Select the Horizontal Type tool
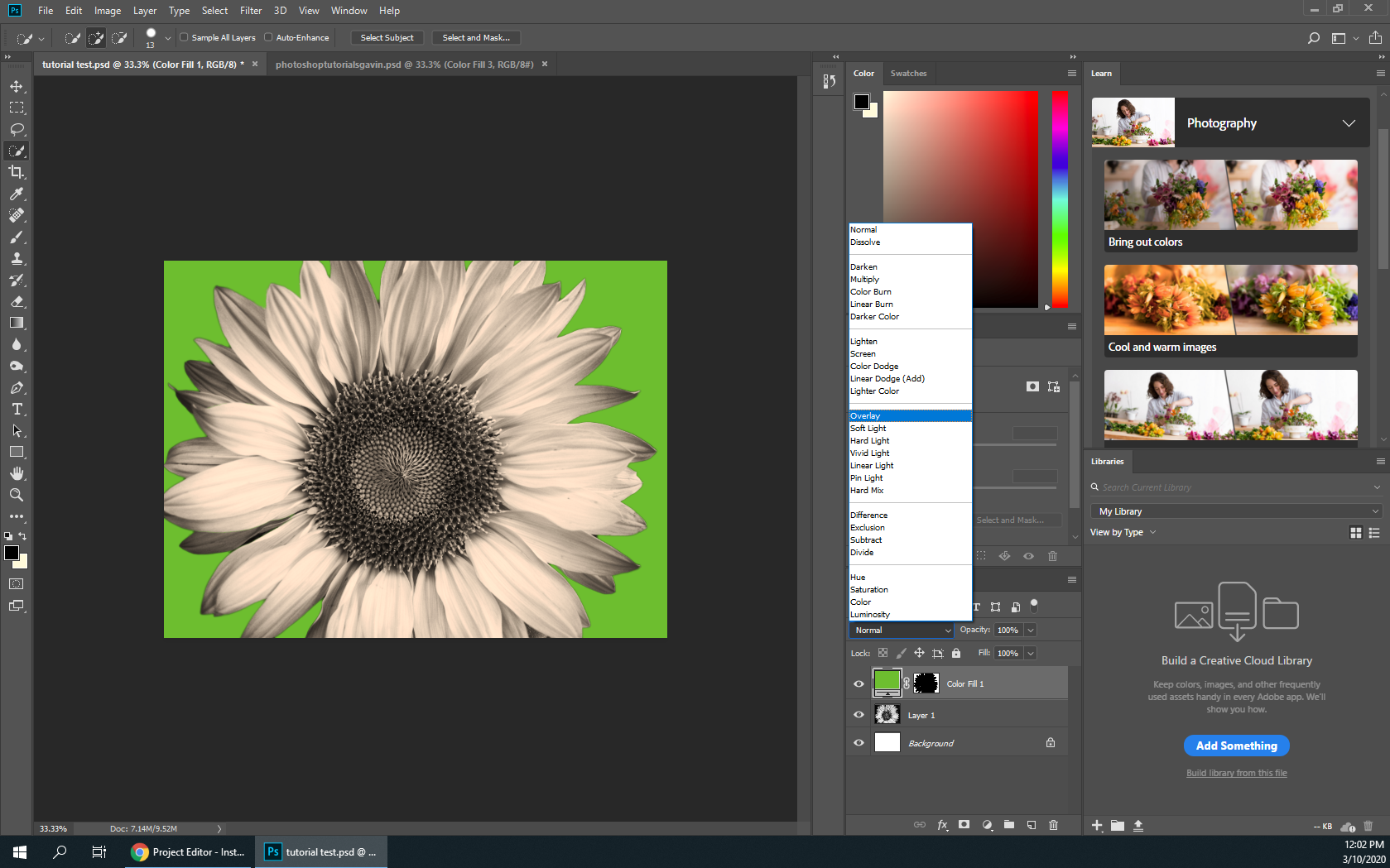The height and width of the screenshot is (868, 1390). click(x=17, y=409)
